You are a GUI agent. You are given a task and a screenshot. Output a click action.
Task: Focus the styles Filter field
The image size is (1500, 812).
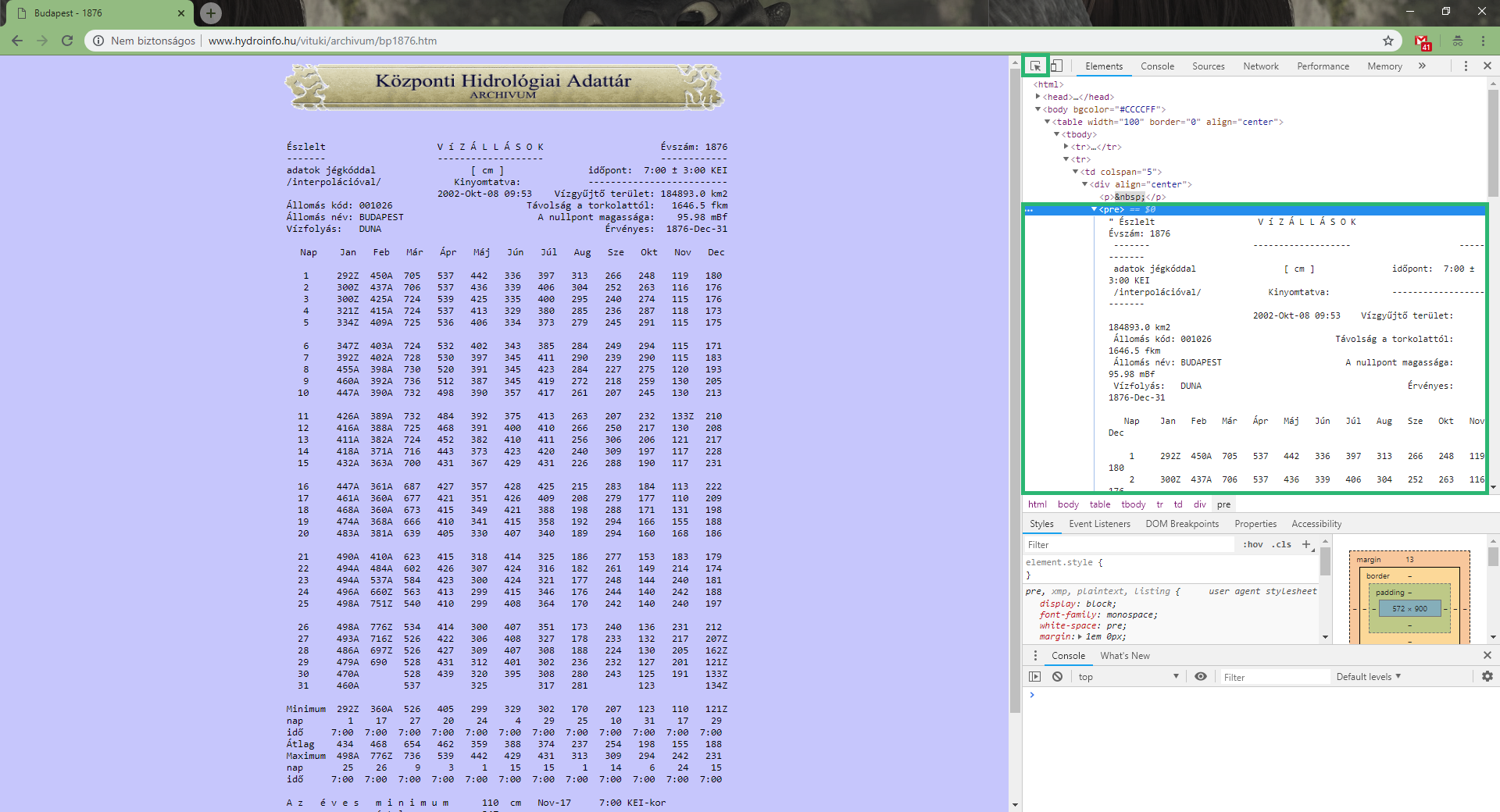click(1129, 544)
